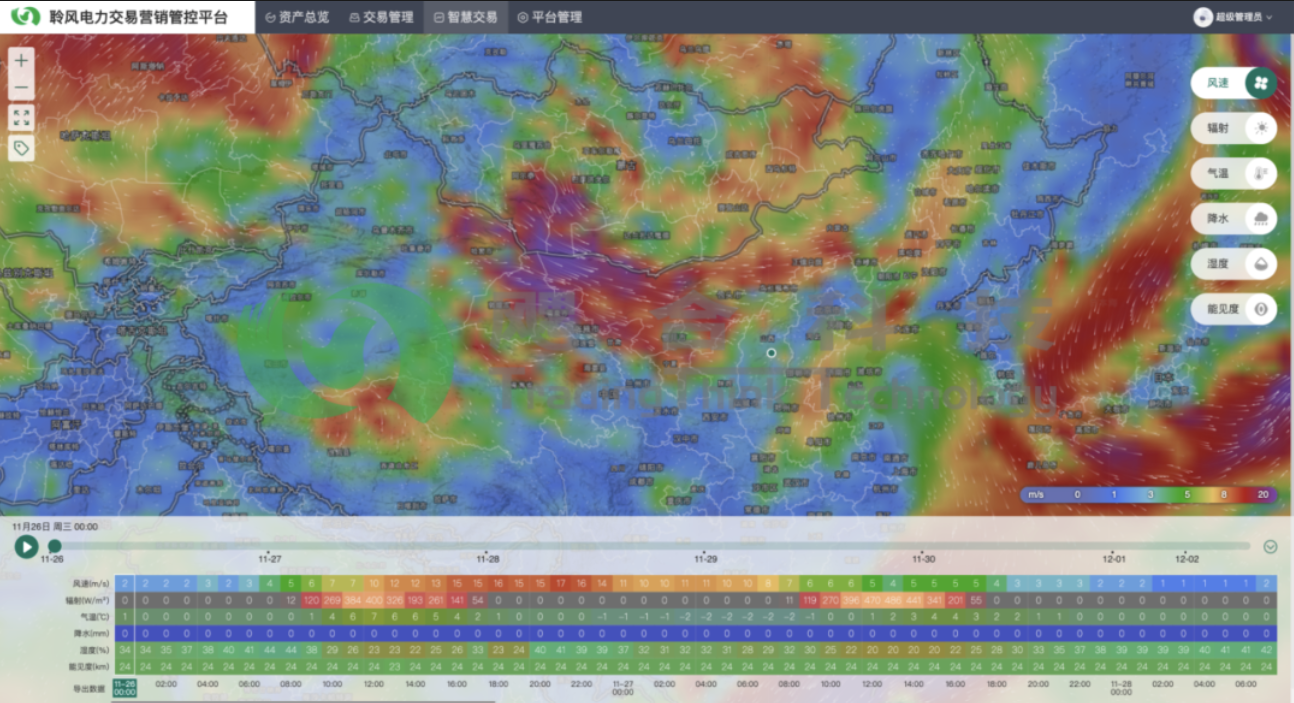Image resolution: width=1294 pixels, height=703 pixels.
Task: Enable the 气温 temperature layer
Action: click(1233, 173)
